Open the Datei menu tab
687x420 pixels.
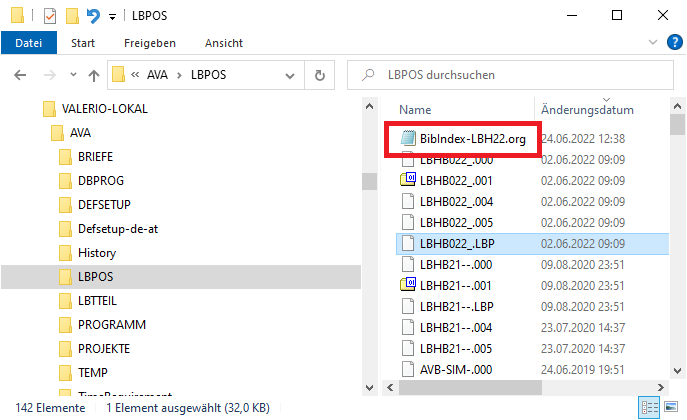coord(29,43)
